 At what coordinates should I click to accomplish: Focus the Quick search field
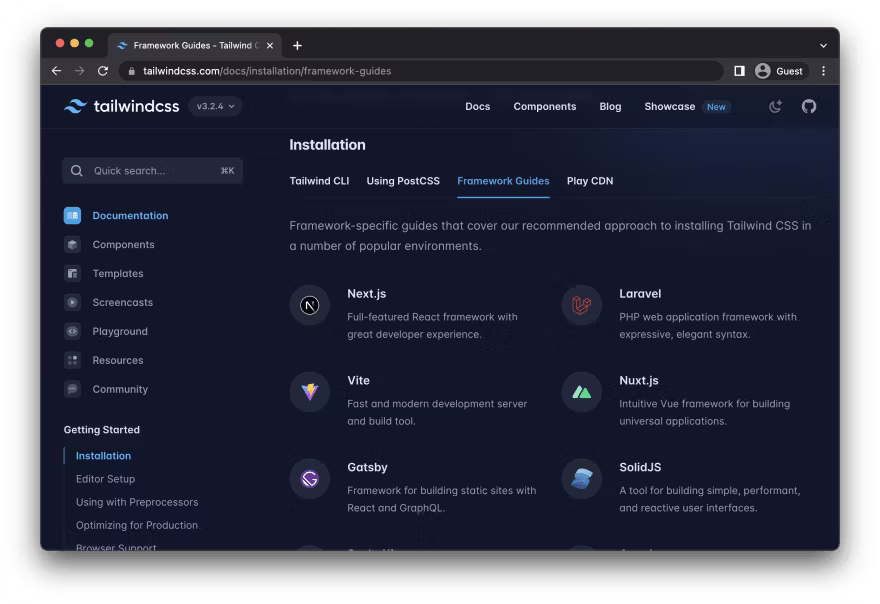(153, 171)
